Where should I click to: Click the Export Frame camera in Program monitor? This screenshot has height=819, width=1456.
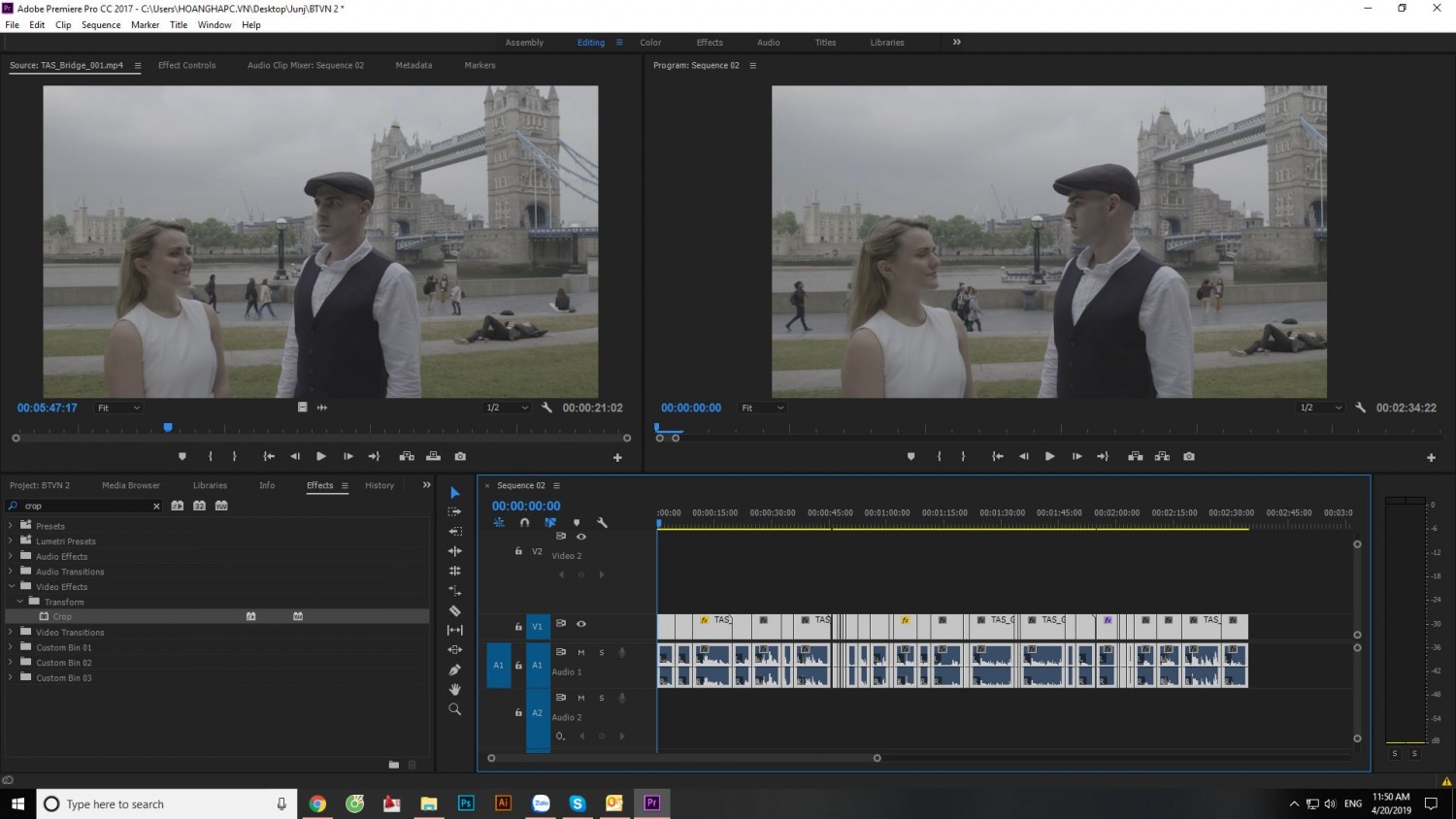point(1189,456)
